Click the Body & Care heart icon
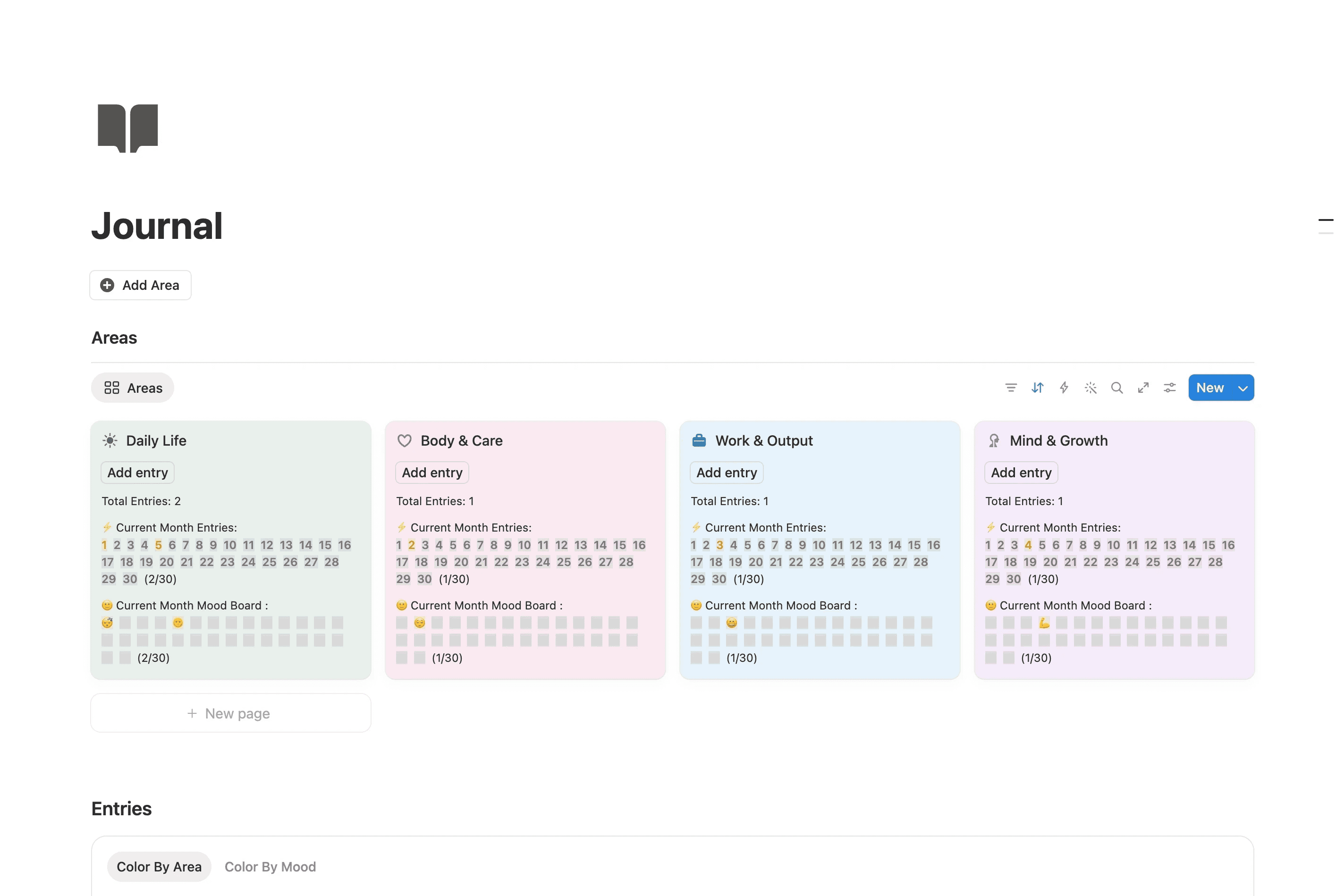 (x=405, y=440)
